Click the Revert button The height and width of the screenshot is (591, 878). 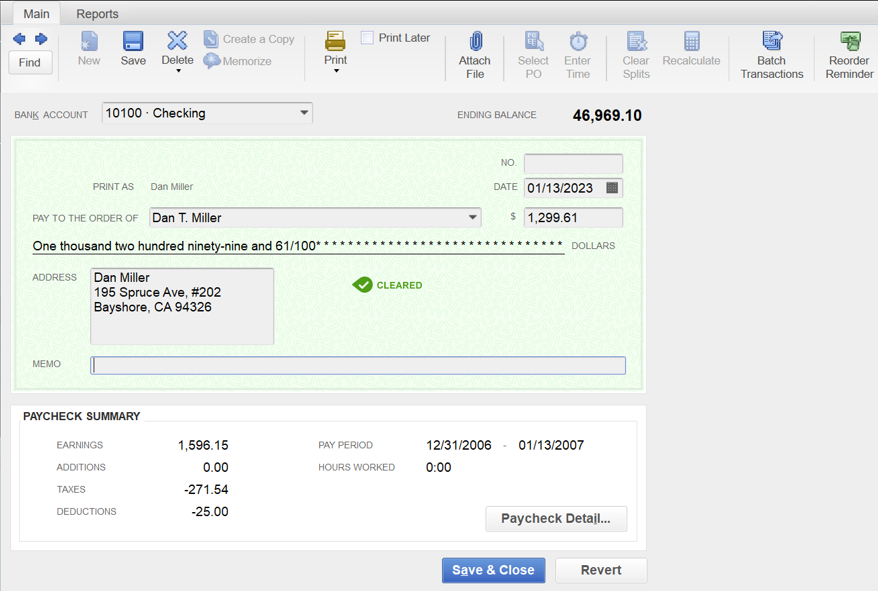pyautogui.click(x=600, y=570)
